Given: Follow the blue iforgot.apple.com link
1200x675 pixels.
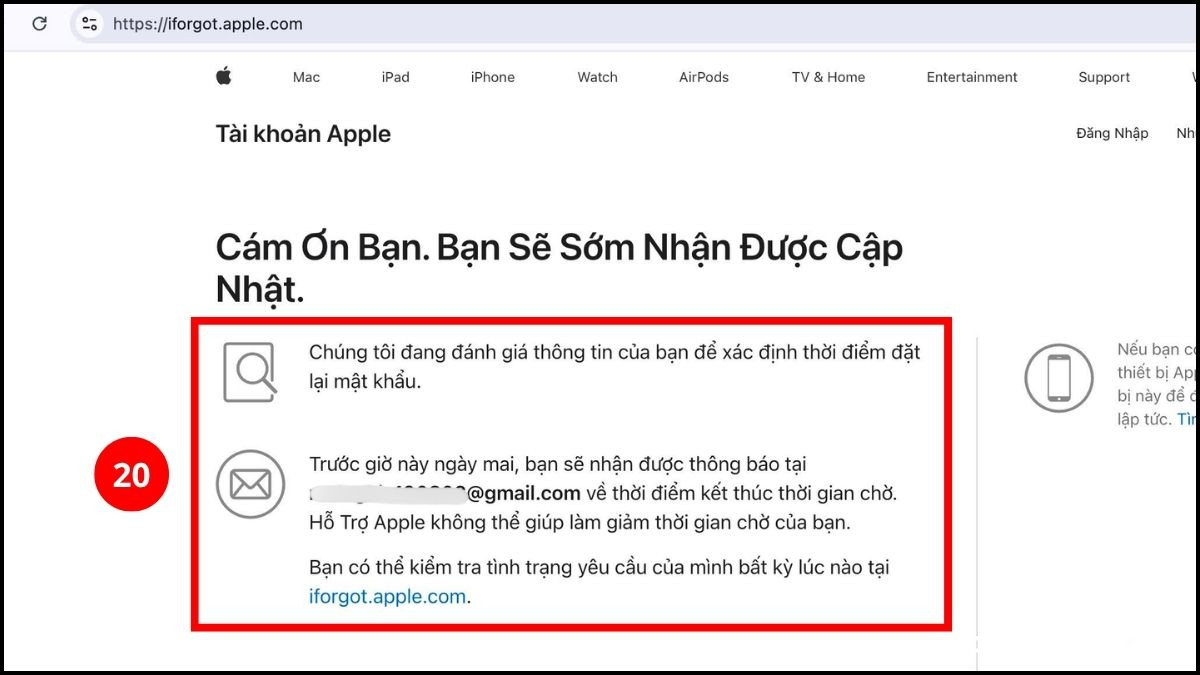Looking at the screenshot, I should pyautogui.click(x=388, y=597).
